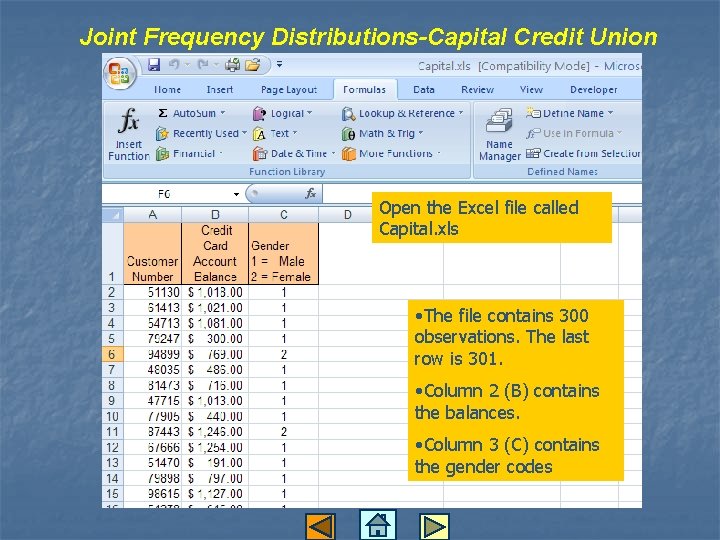Open the View tab
This screenshot has width=720, height=540.
click(531, 90)
